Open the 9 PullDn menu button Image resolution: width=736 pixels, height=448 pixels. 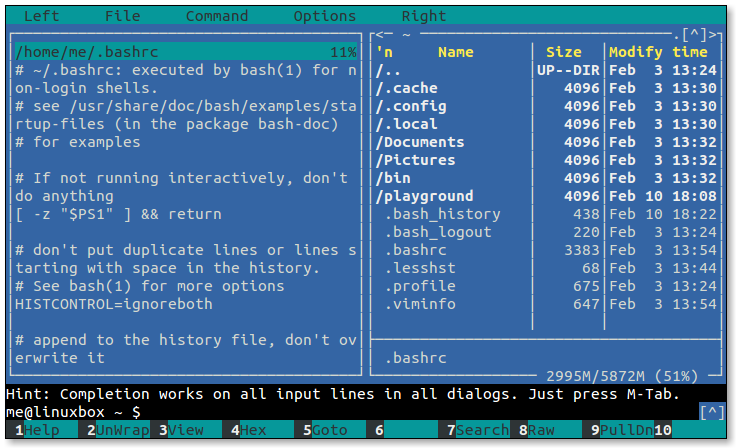[x=621, y=430]
